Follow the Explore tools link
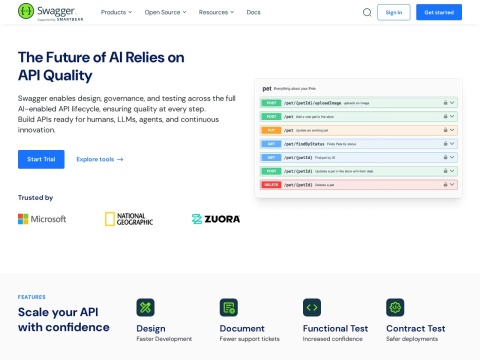This screenshot has height=360, width=480. (x=100, y=159)
